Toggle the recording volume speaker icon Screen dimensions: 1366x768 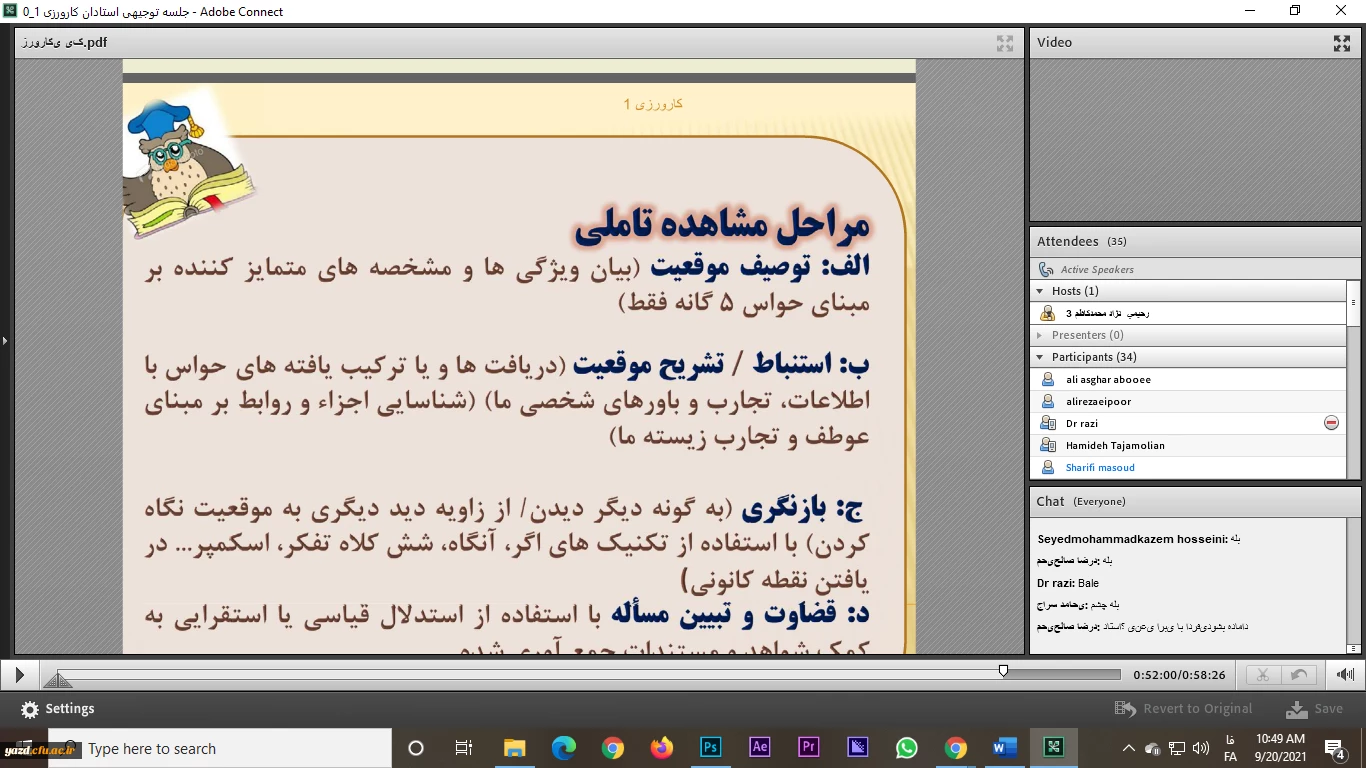pyautogui.click(x=1346, y=675)
